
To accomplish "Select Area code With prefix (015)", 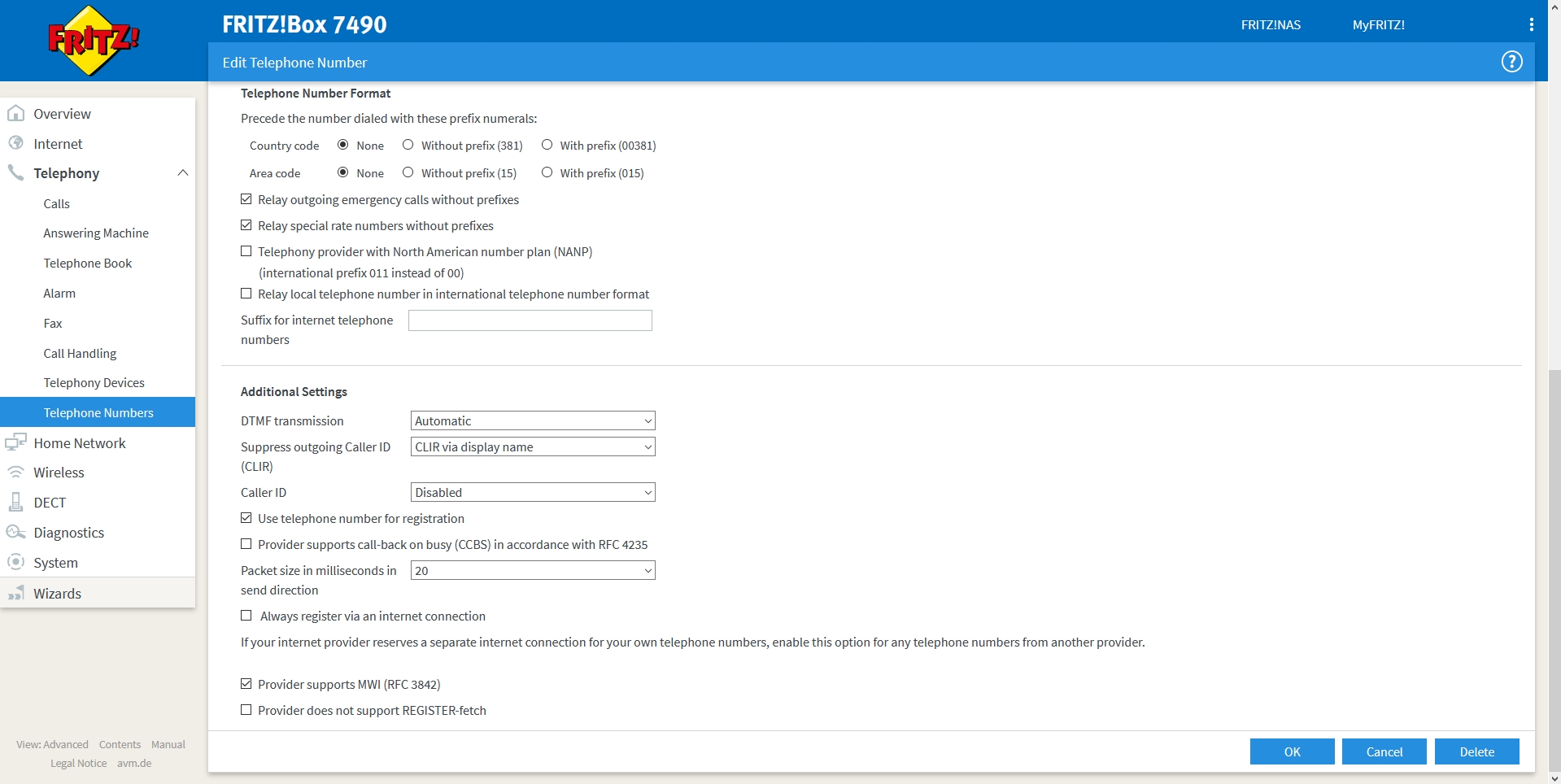I will pyautogui.click(x=547, y=172).
